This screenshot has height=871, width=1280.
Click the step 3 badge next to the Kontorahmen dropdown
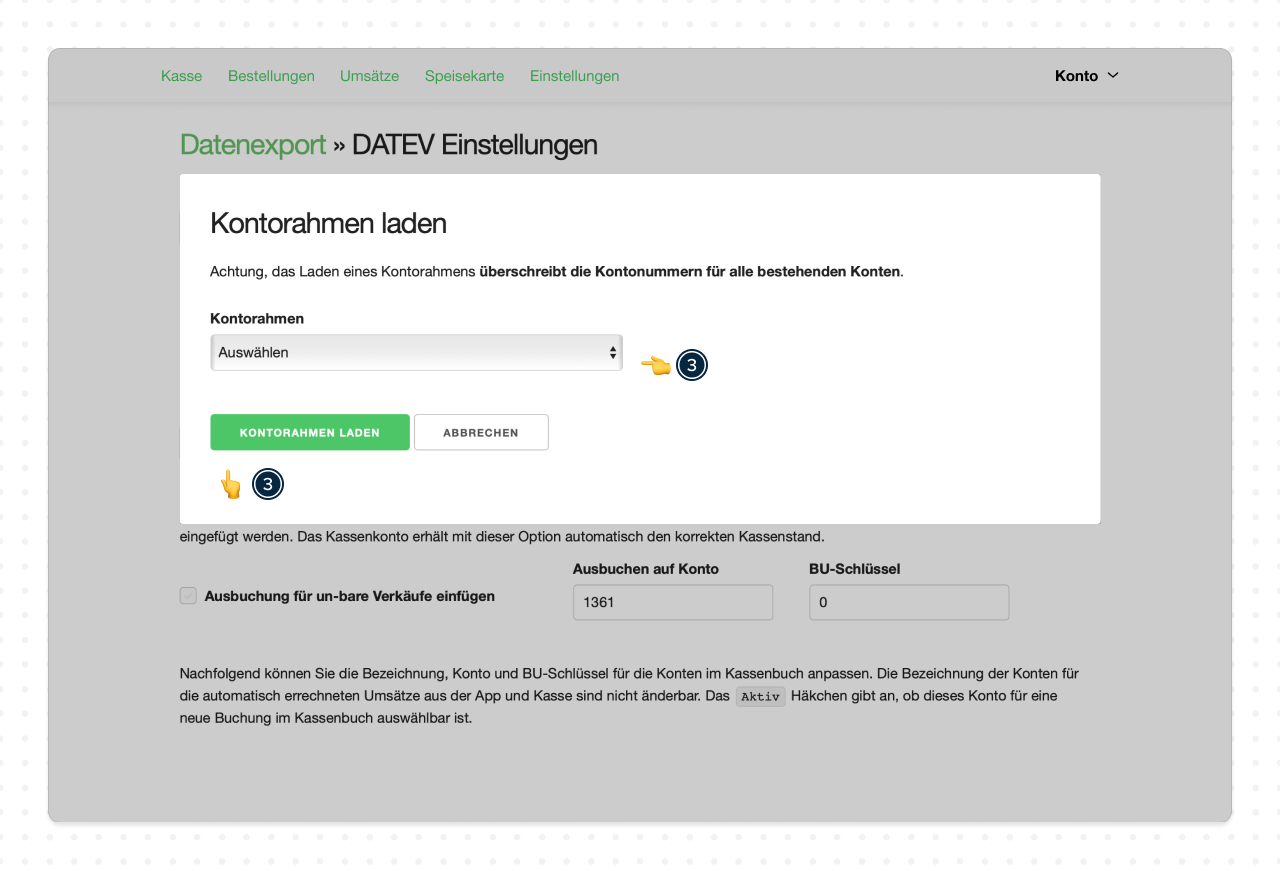point(692,366)
